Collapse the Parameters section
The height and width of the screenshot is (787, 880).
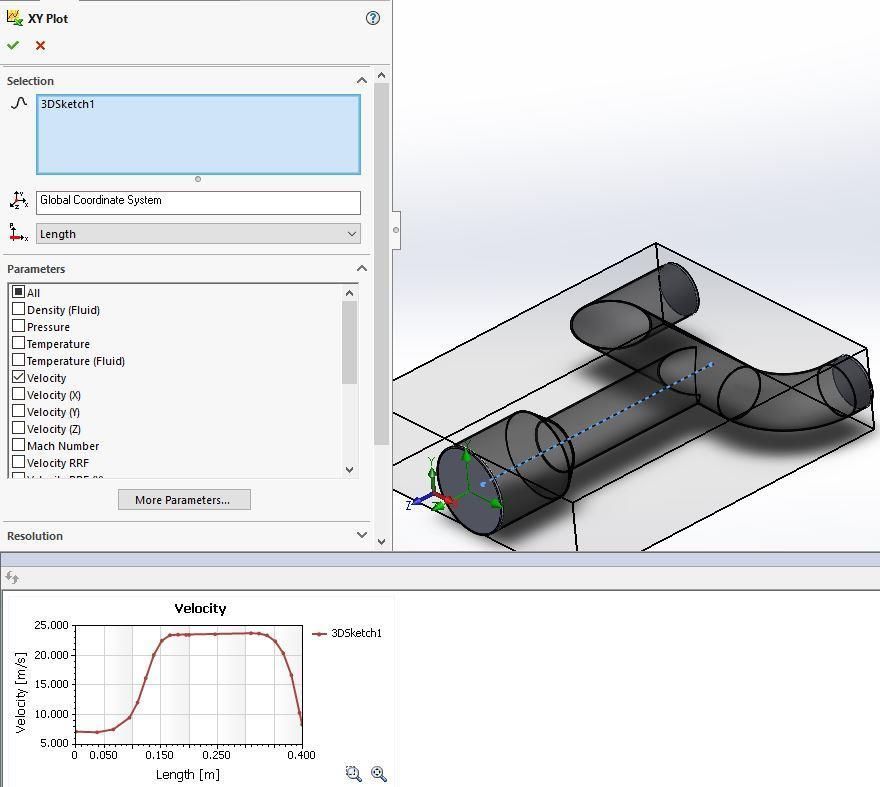pyautogui.click(x=362, y=268)
